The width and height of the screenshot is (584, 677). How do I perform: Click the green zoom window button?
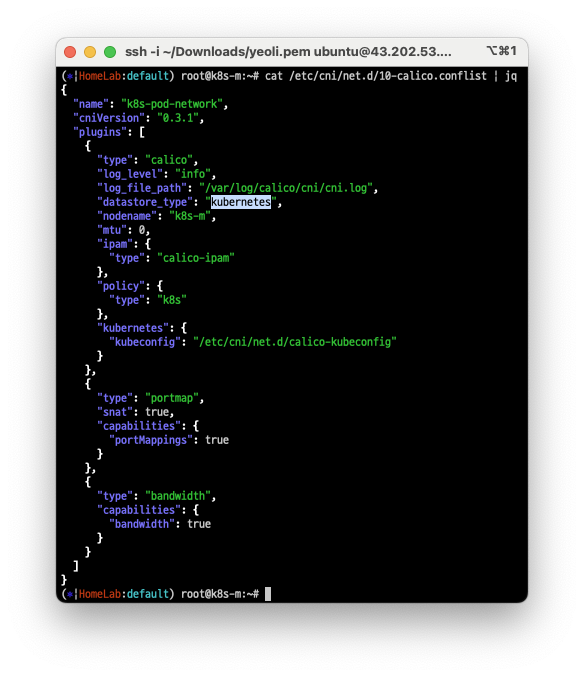110,52
